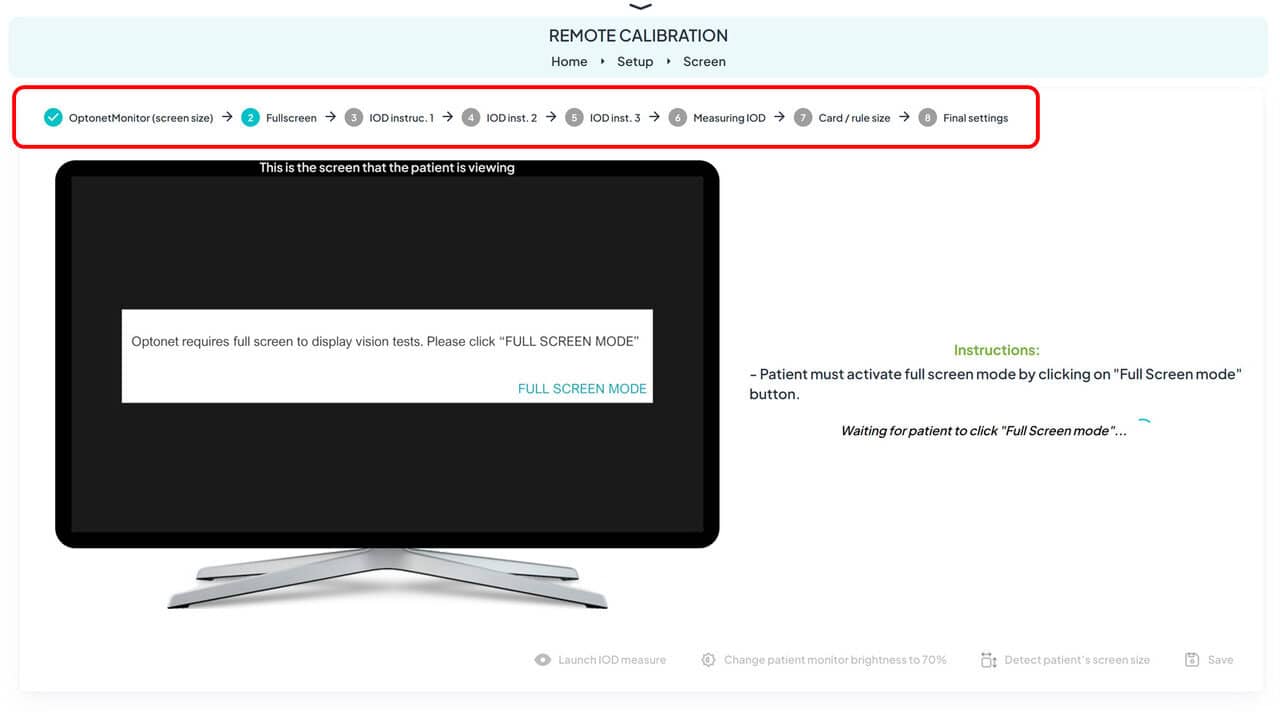Open the IOD inst. 3 step
The width and height of the screenshot is (1280, 721).
tap(614, 118)
